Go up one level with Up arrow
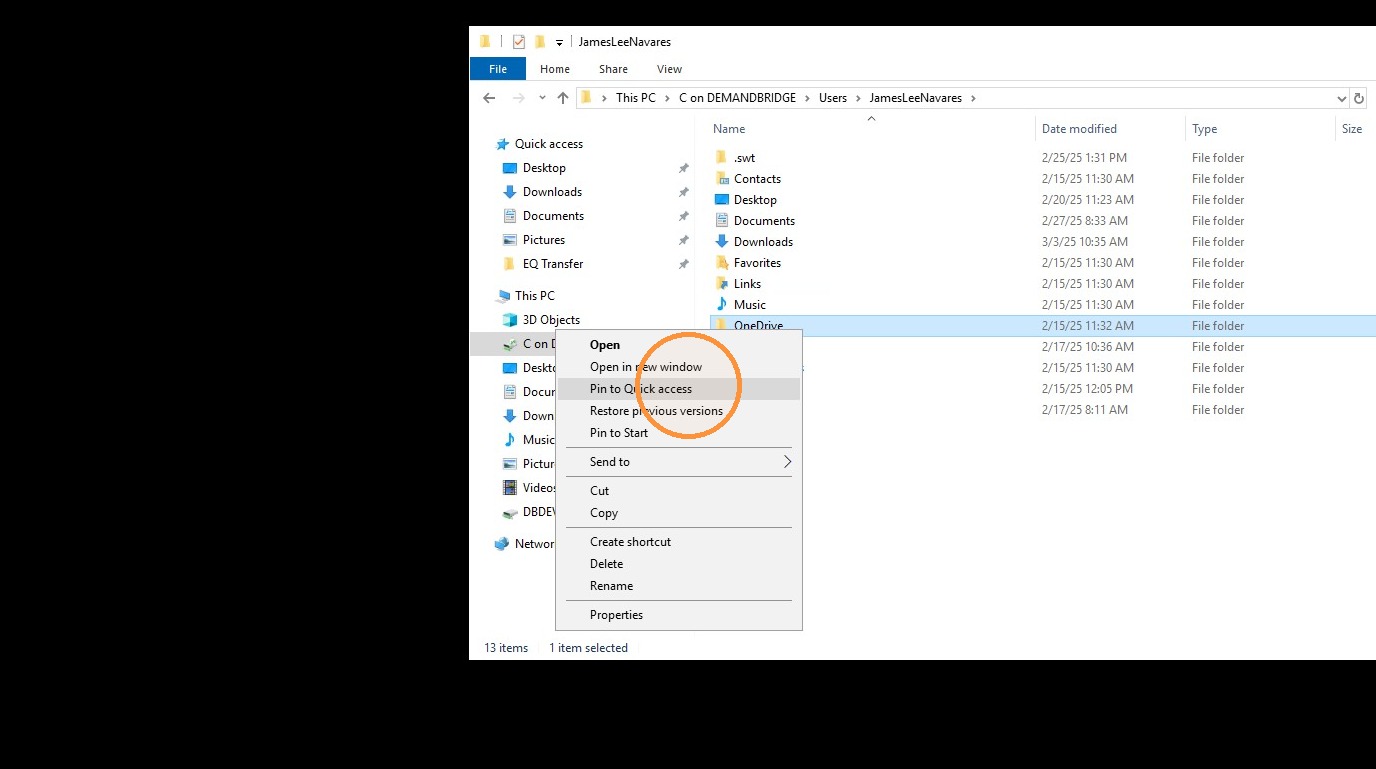The image size is (1376, 769). pyautogui.click(x=563, y=98)
